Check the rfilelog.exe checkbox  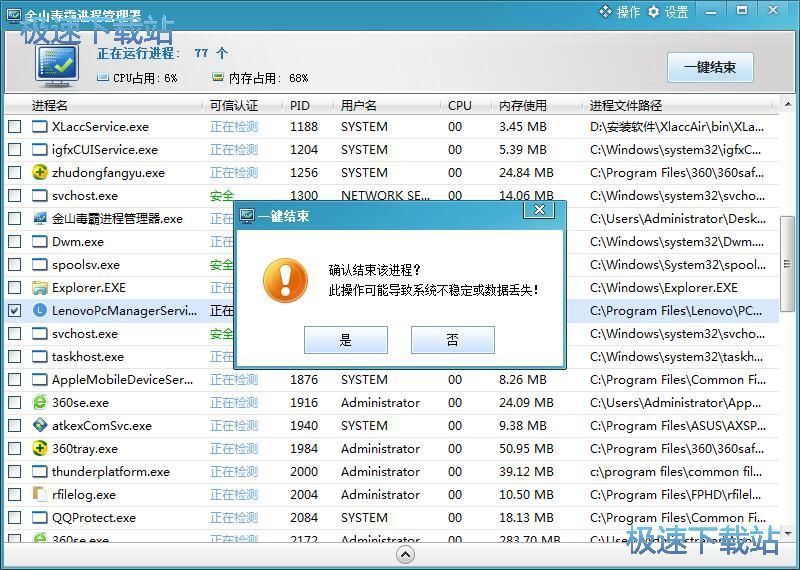15,494
